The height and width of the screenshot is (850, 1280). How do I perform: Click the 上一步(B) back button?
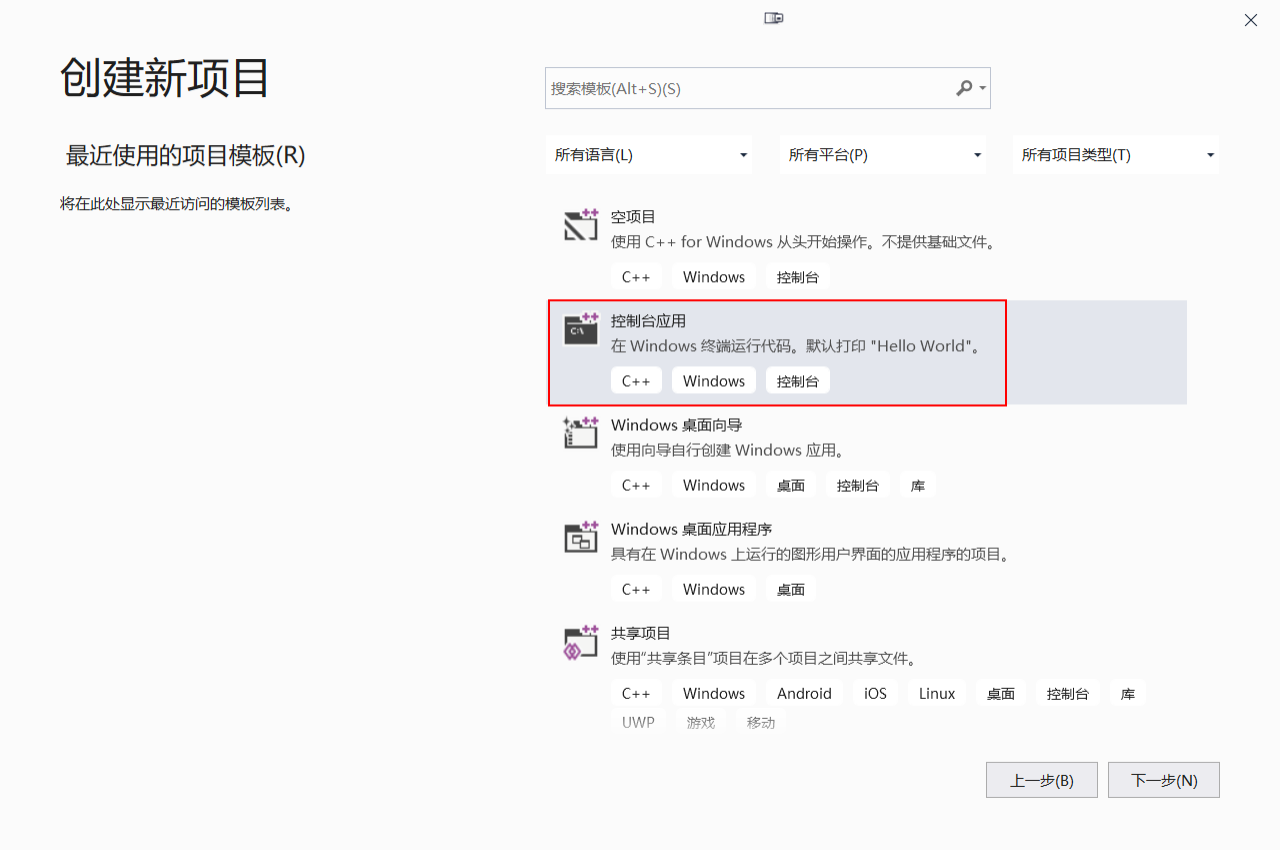1042,780
